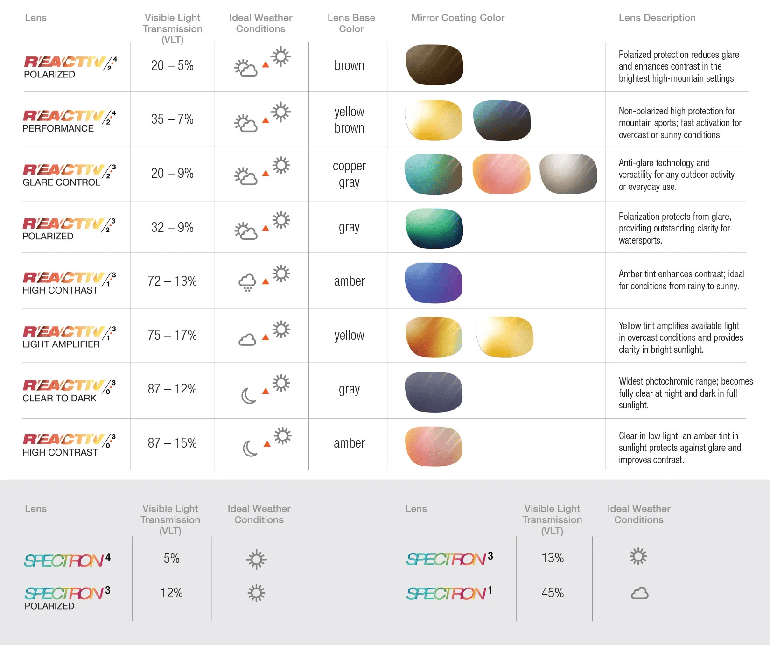Click the plain cloud icon in Light Amplifier row

click(x=247, y=339)
